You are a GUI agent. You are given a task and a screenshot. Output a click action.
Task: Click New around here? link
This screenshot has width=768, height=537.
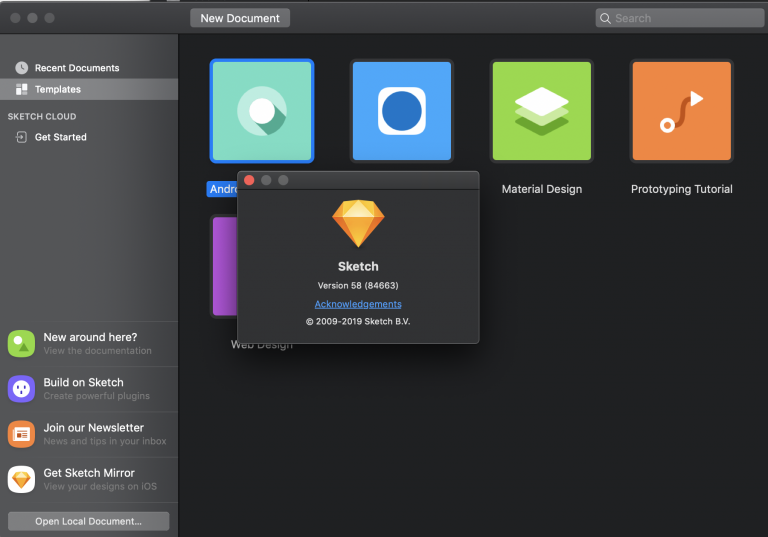pyautogui.click(x=91, y=337)
